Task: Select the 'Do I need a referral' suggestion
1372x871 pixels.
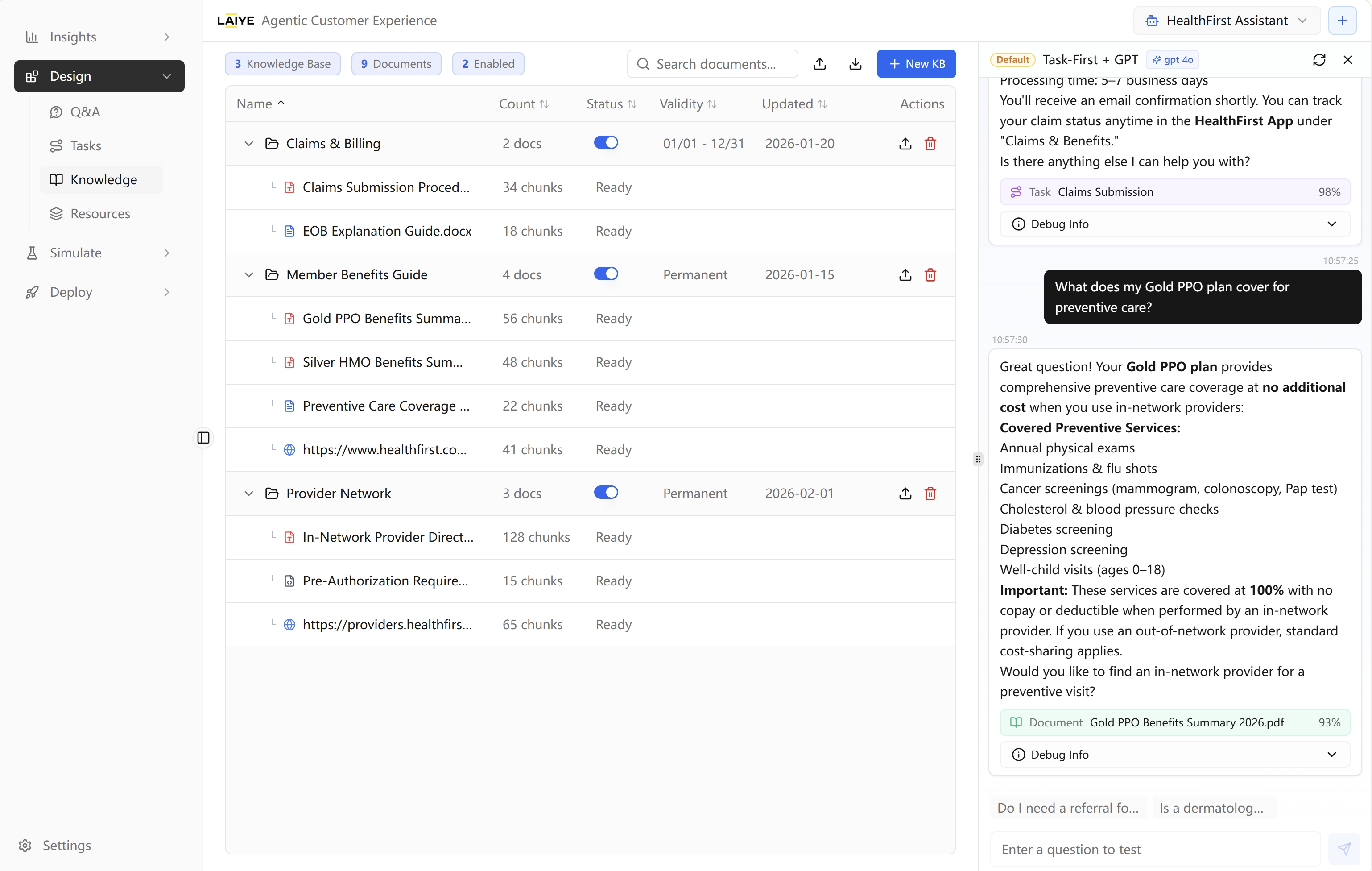Action: coord(1067,808)
